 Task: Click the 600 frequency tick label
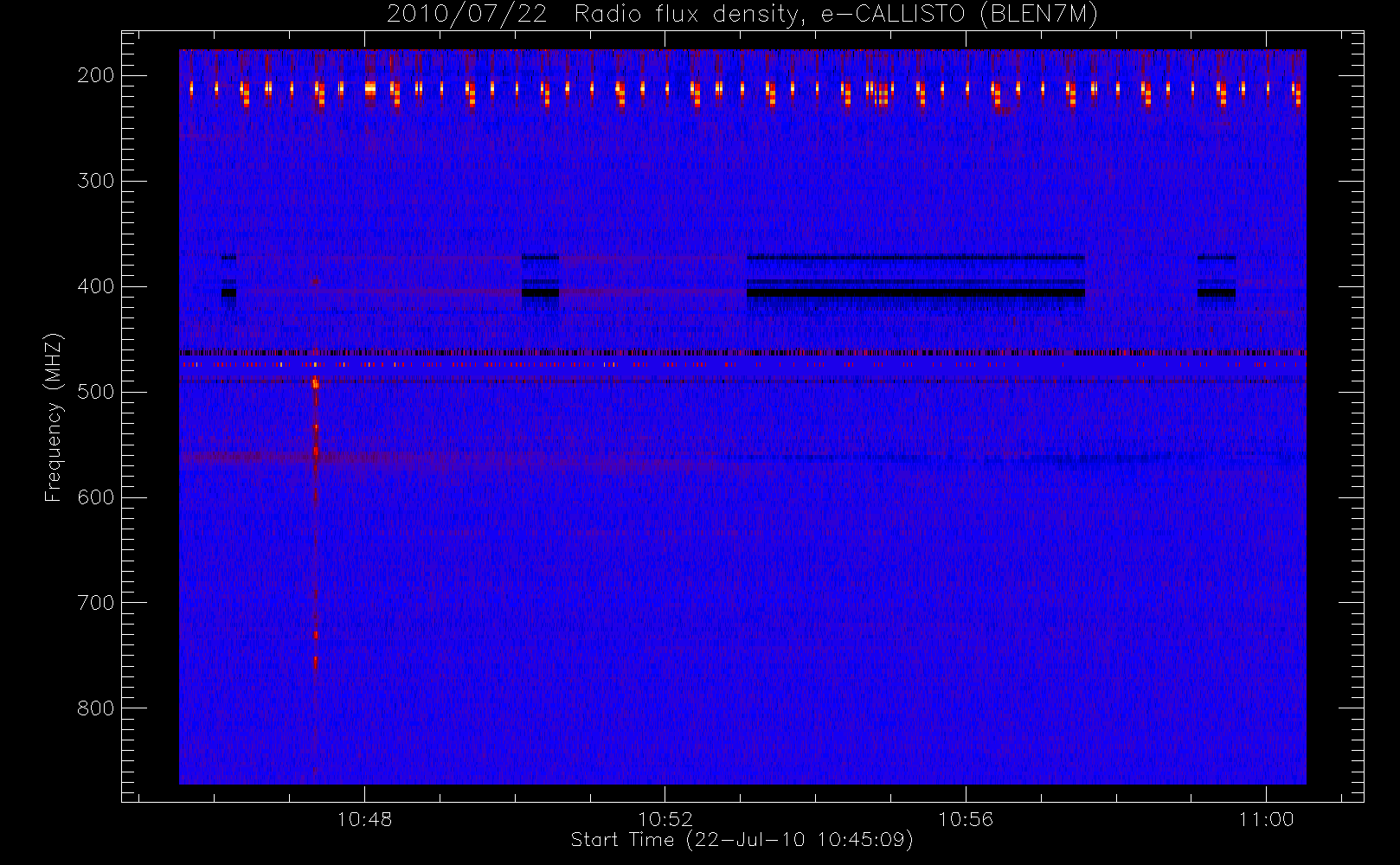coord(96,497)
